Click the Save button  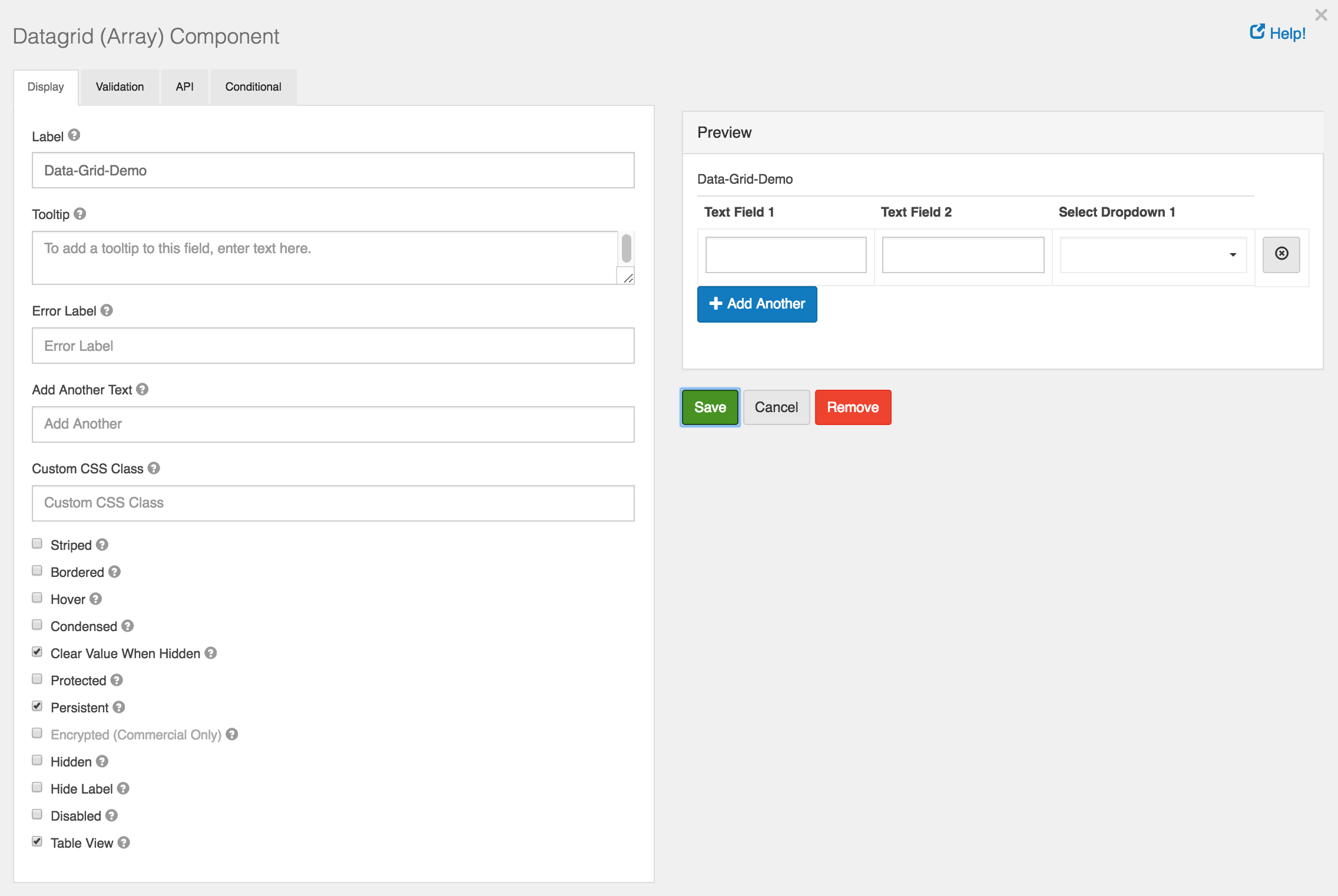[711, 407]
